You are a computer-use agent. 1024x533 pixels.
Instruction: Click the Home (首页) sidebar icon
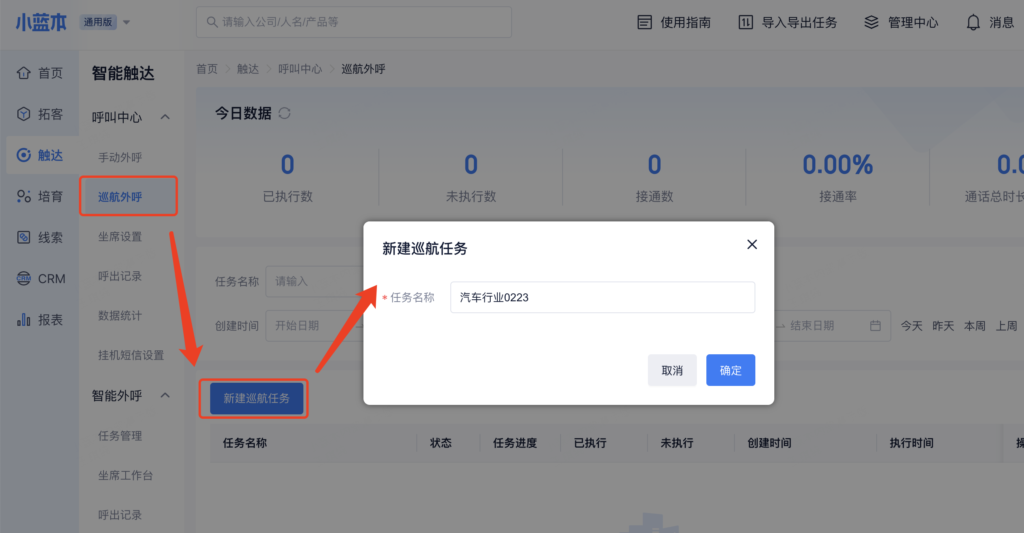tap(24, 73)
